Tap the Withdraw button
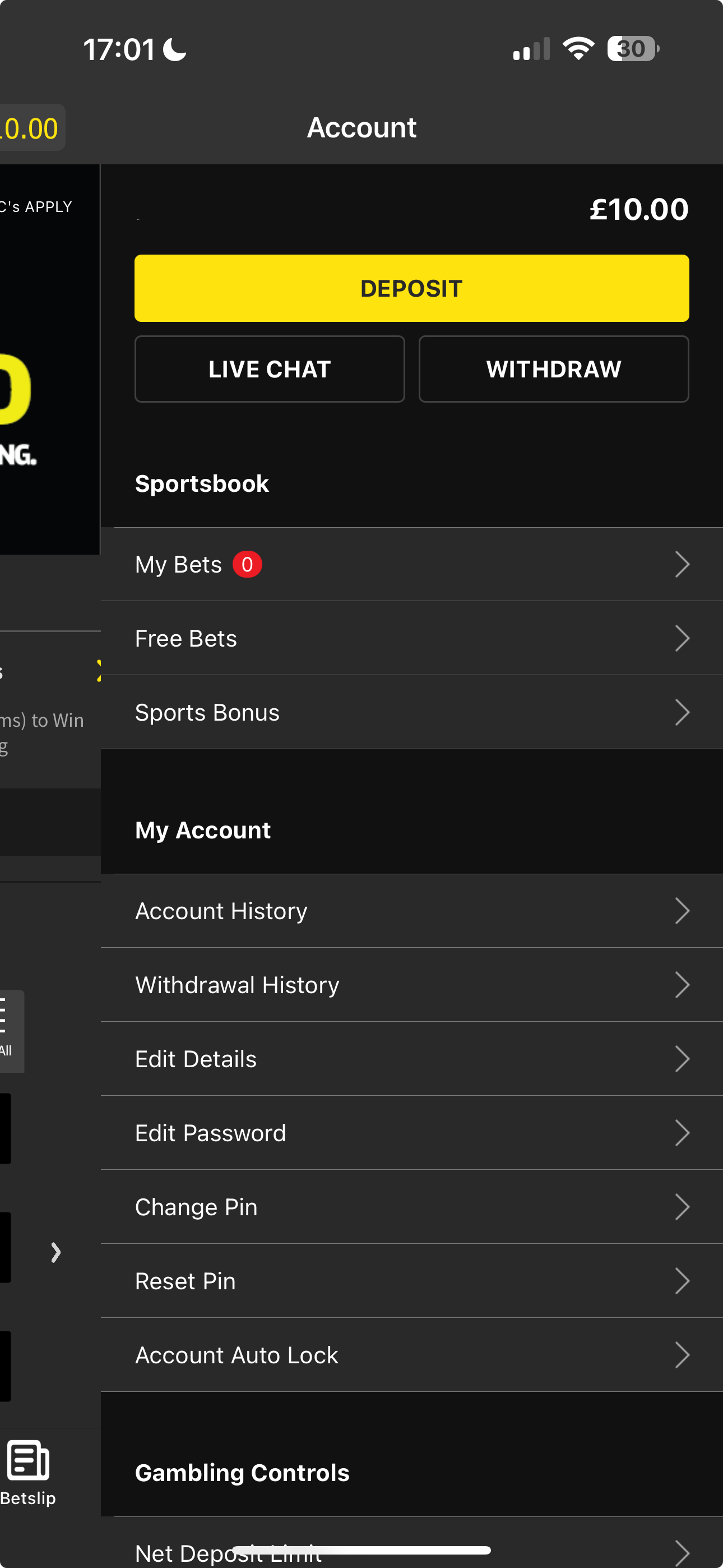The width and height of the screenshot is (723, 1568). [x=553, y=369]
